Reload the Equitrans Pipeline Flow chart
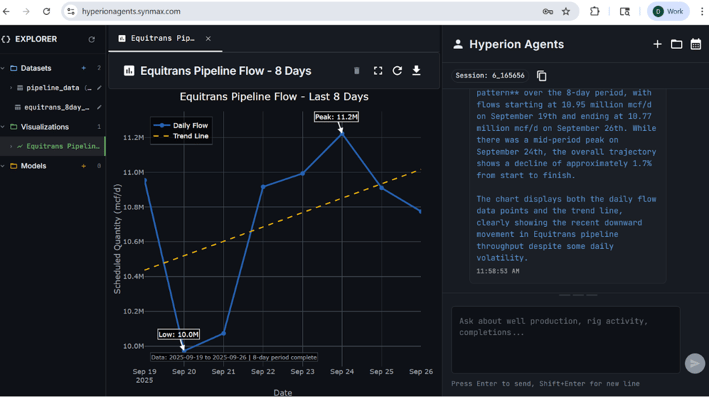The image size is (709, 397). (x=397, y=71)
